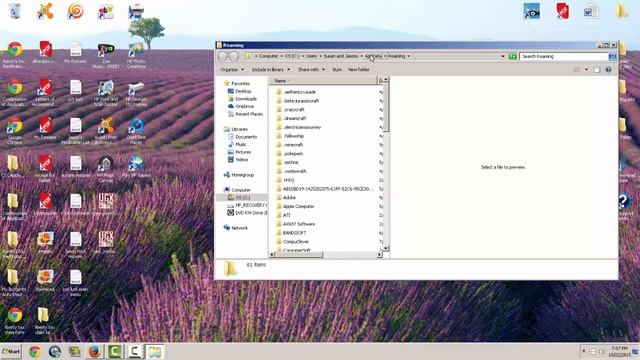Click the file list vertical scrollbar down arrow

click(385, 248)
